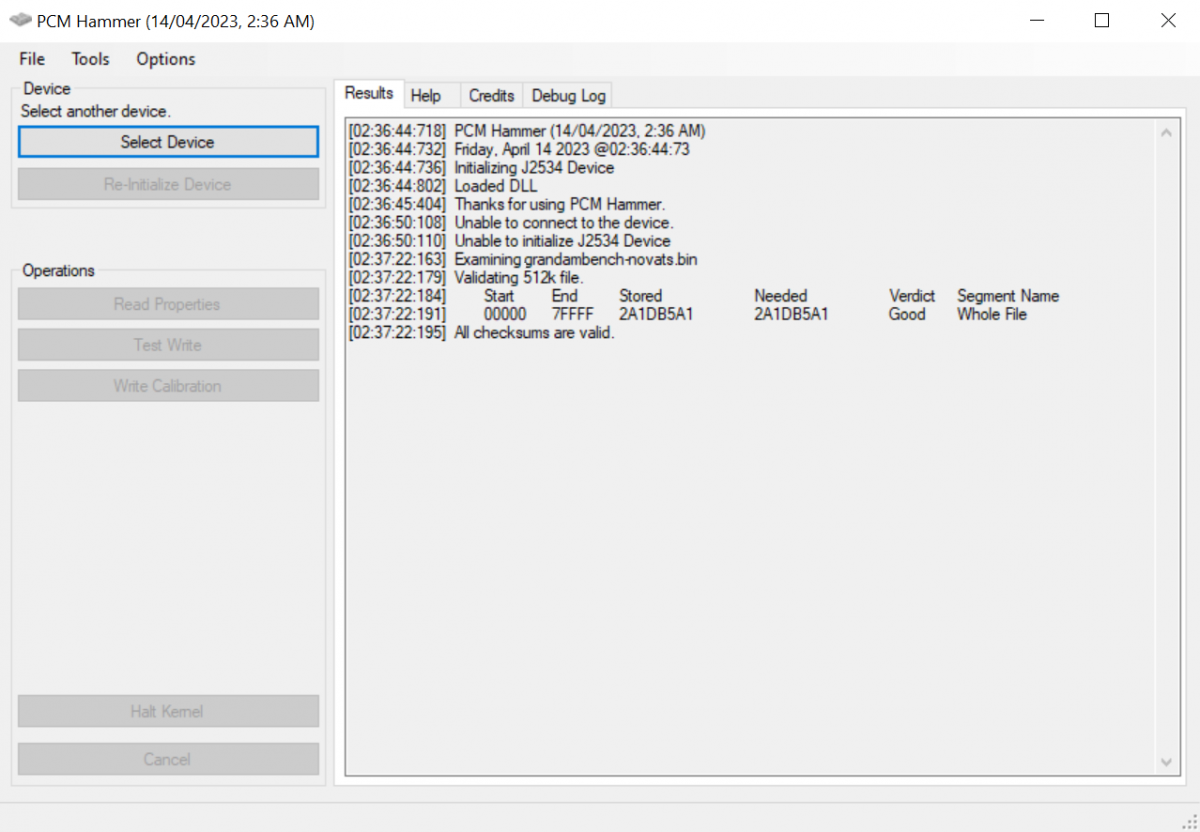This screenshot has height=832, width=1200.
Task: Click the Test Write button
Action: [168, 345]
